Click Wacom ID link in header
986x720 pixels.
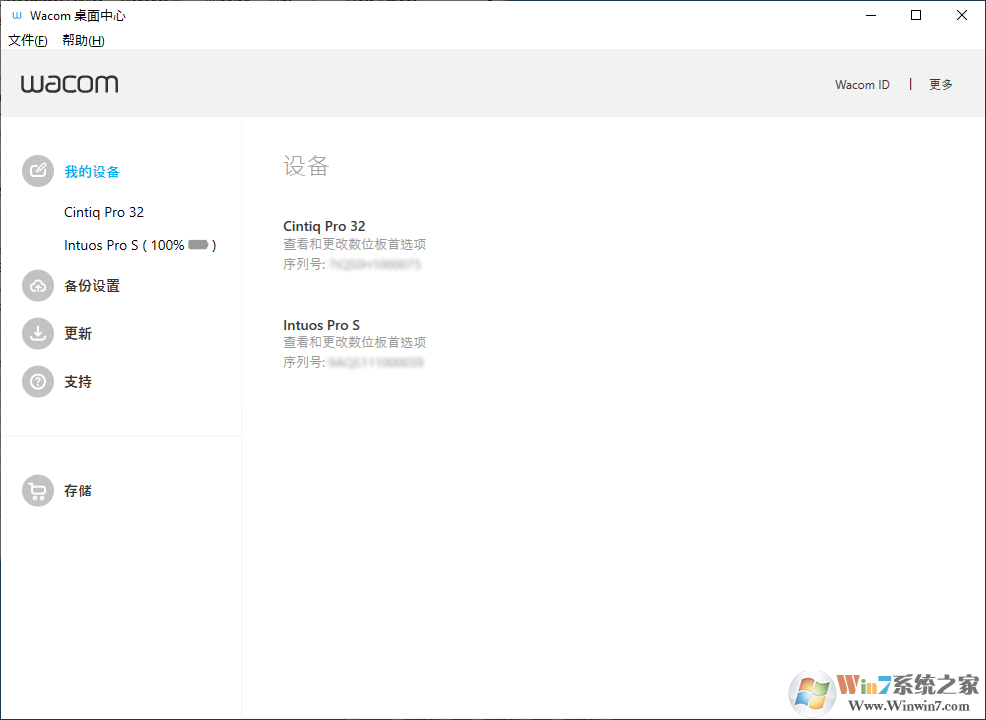coord(862,84)
